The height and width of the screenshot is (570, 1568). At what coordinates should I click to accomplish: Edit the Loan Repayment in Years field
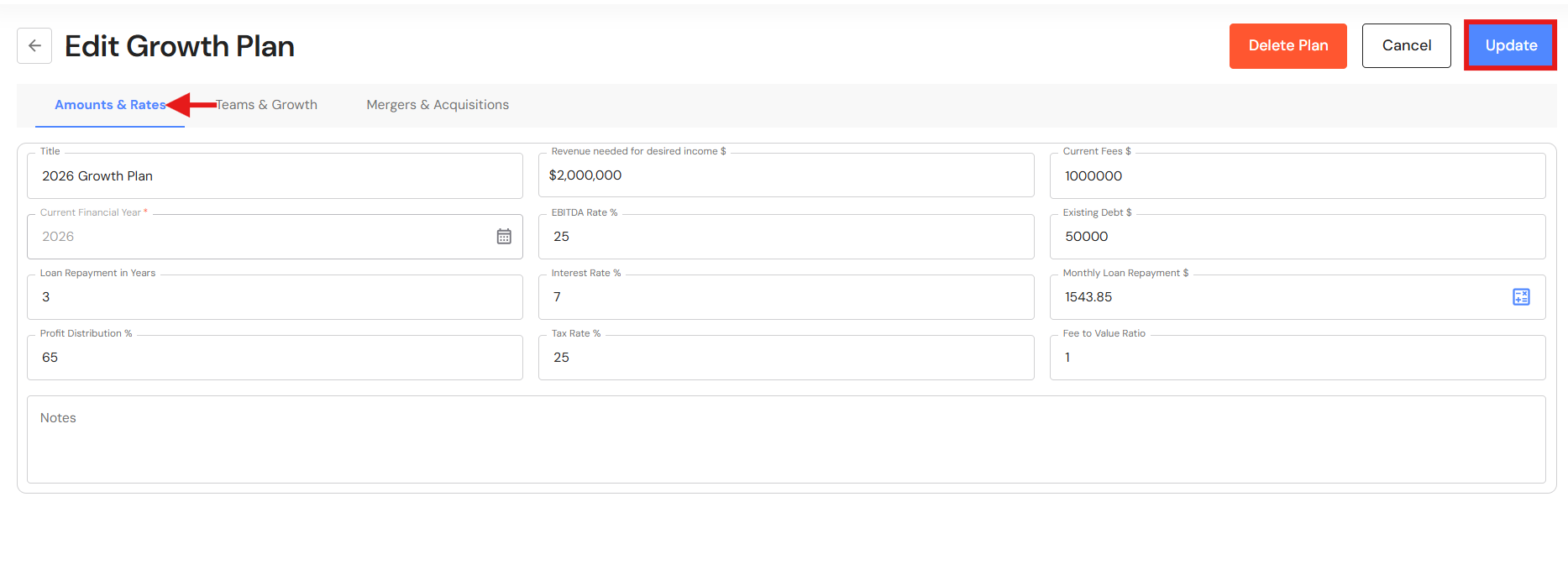coord(275,297)
